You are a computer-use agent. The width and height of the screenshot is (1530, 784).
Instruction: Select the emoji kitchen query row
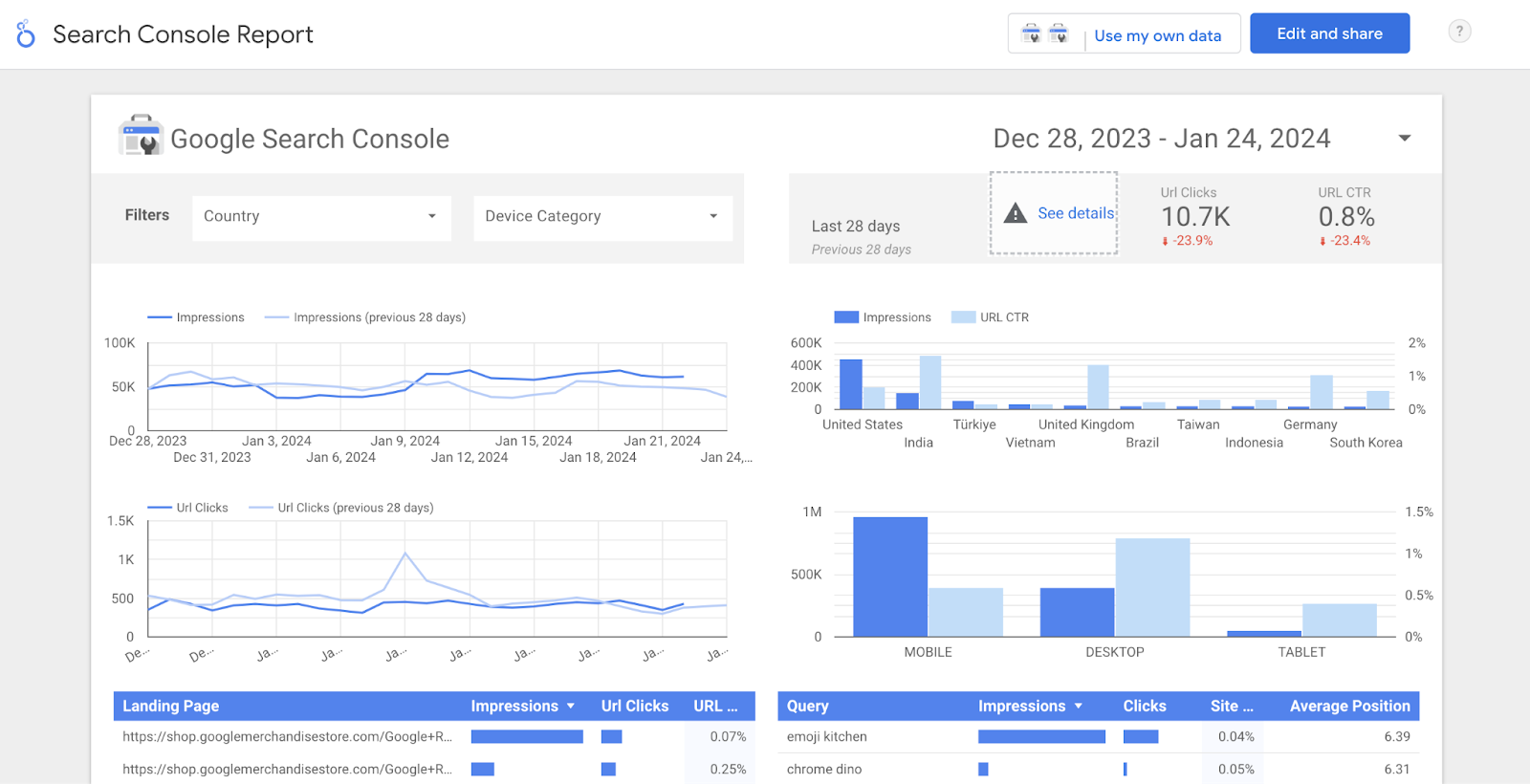[827, 737]
